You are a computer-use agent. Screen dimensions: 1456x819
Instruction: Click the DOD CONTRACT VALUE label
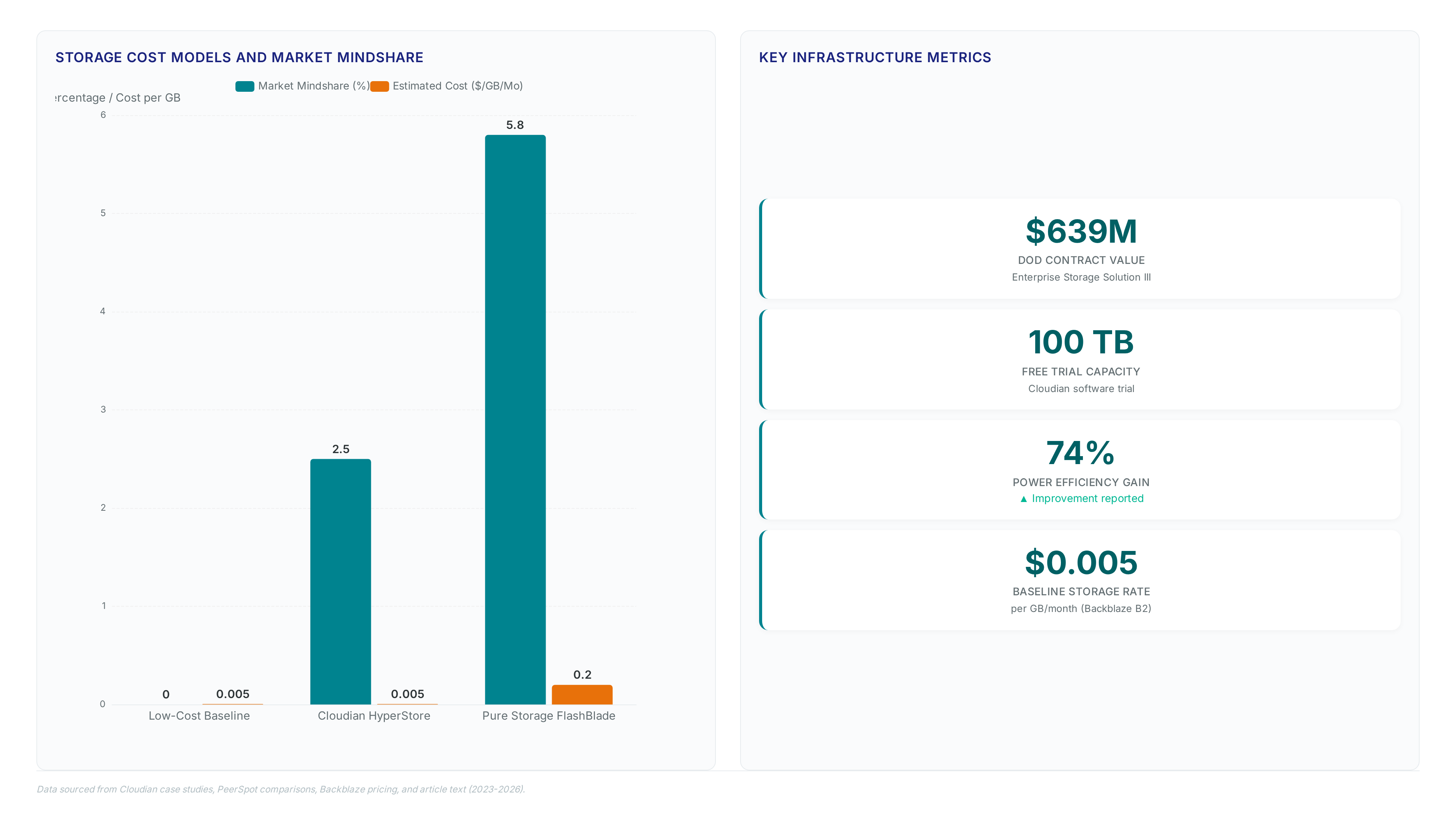[1081, 260]
